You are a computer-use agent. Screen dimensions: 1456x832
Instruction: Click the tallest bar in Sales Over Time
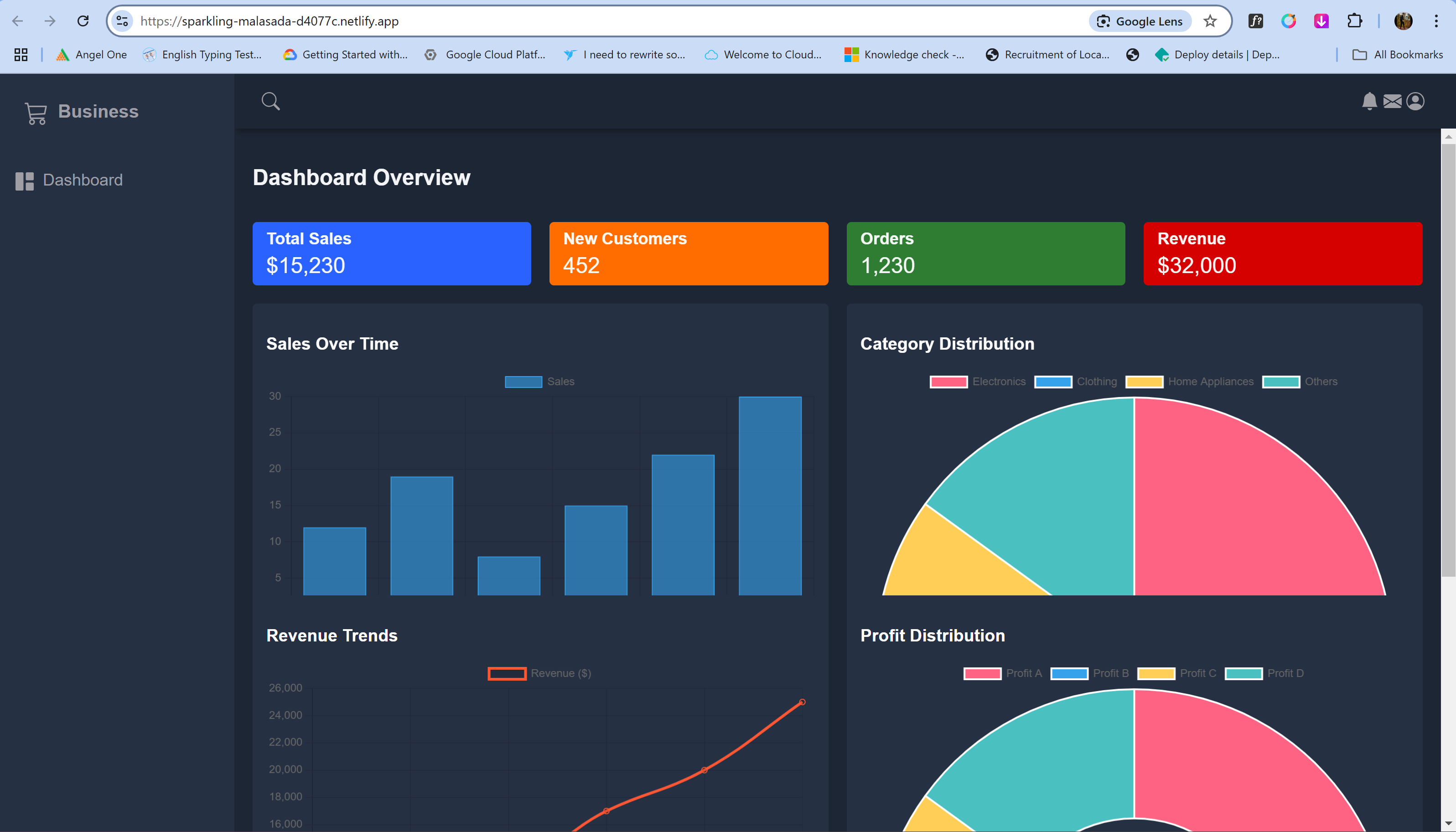coord(770,496)
